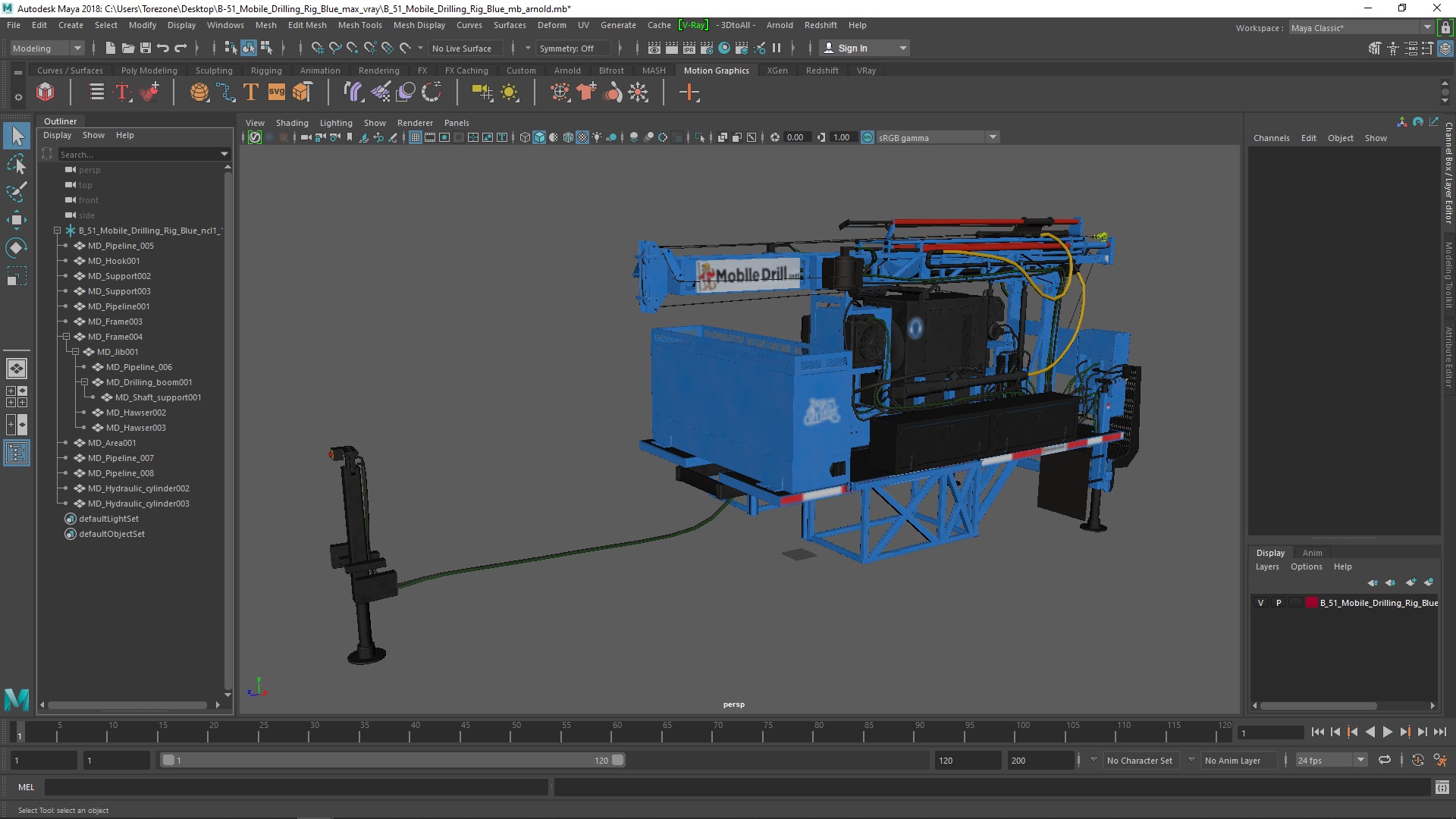Image resolution: width=1456 pixels, height=819 pixels.
Task: Activate the Lasso select tool
Action: coord(17,164)
